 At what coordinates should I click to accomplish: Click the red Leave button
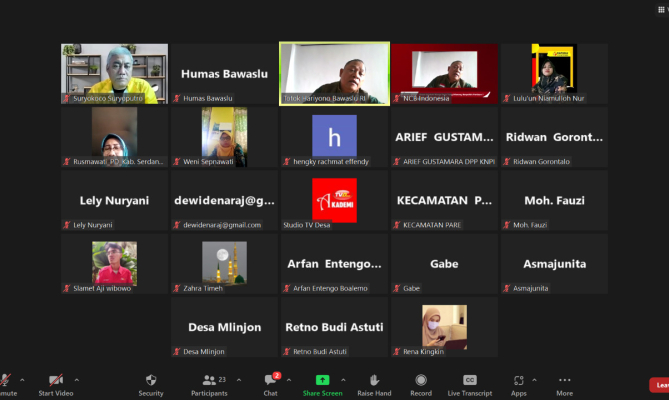659,385
